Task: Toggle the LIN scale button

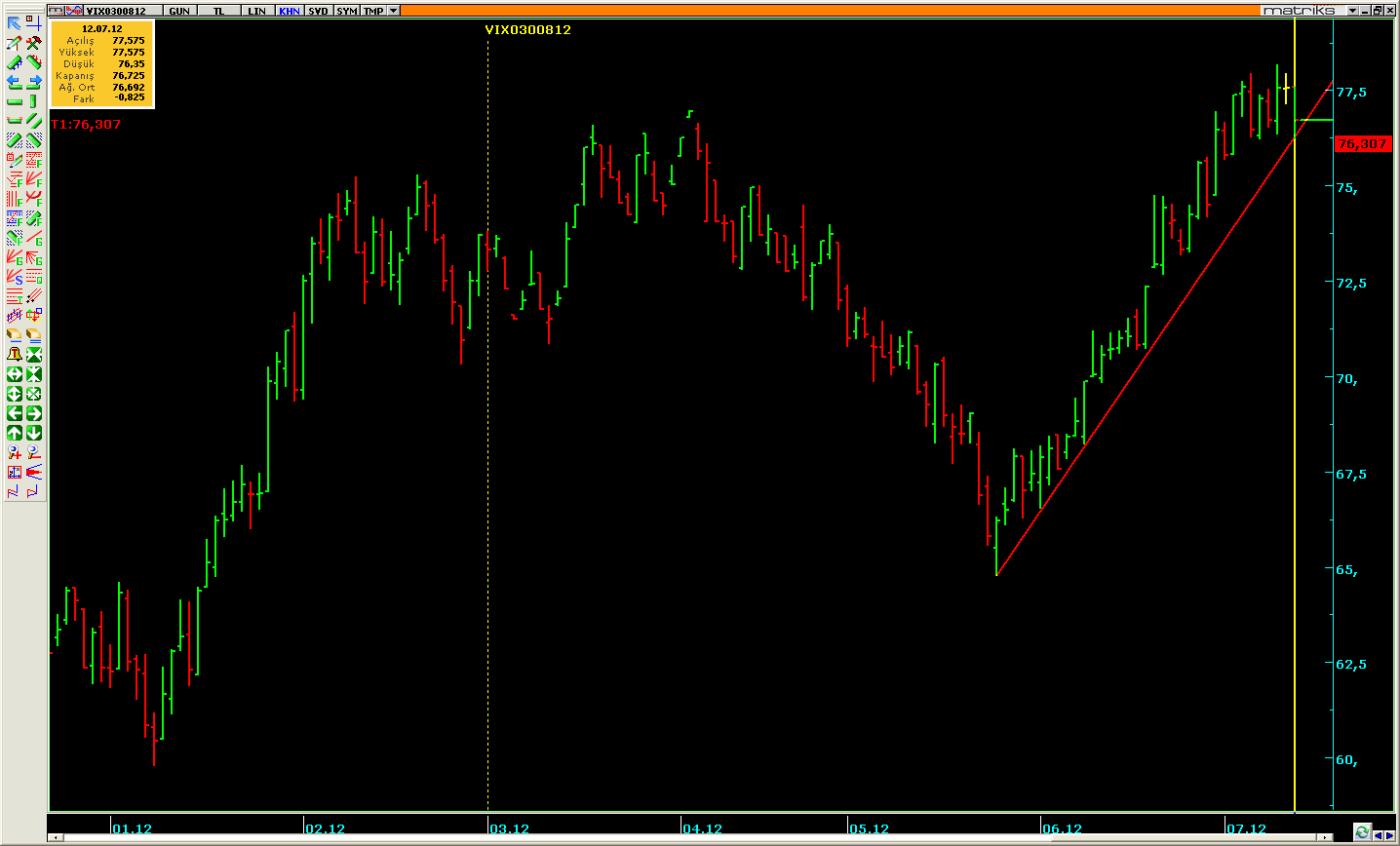Action: point(256,11)
